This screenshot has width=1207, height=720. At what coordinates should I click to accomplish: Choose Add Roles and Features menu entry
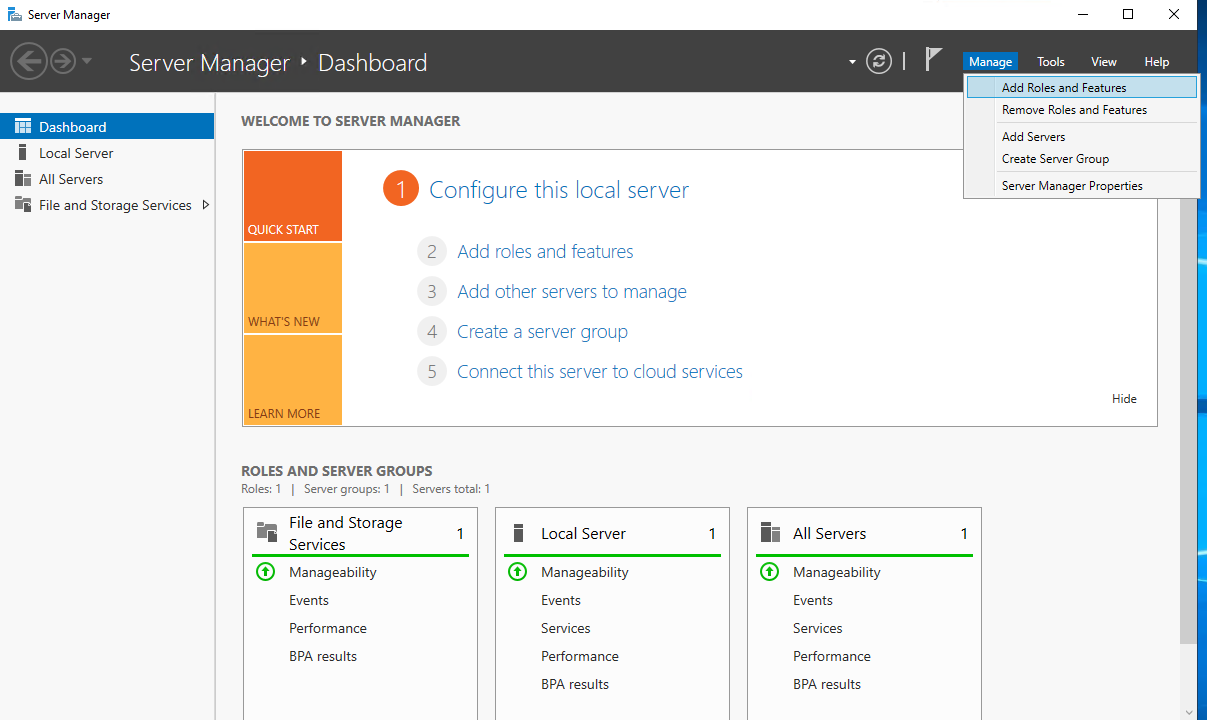click(x=1081, y=88)
